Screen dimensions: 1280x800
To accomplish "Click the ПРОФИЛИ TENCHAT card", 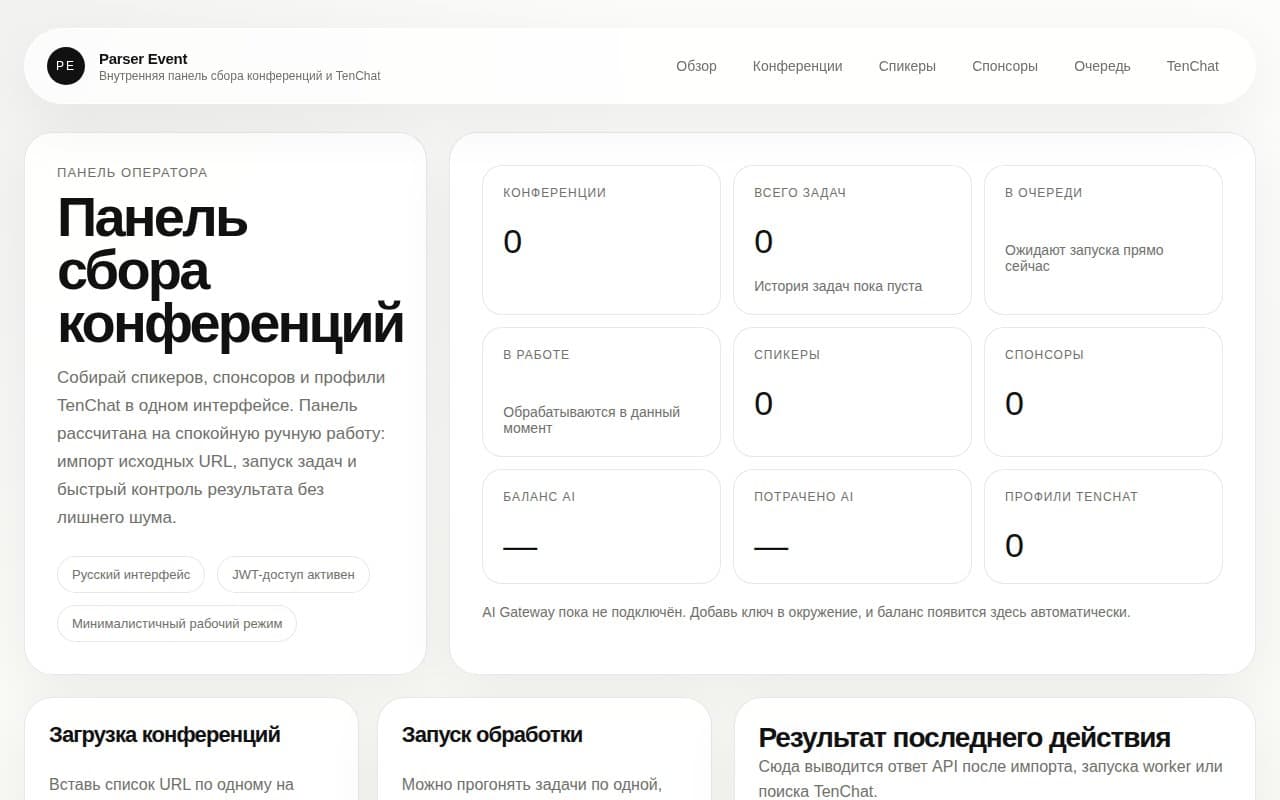I will point(1103,526).
